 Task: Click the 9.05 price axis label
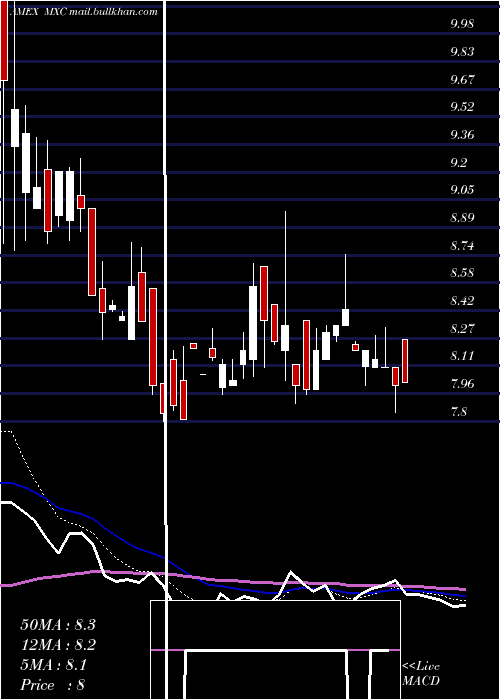coord(462,190)
